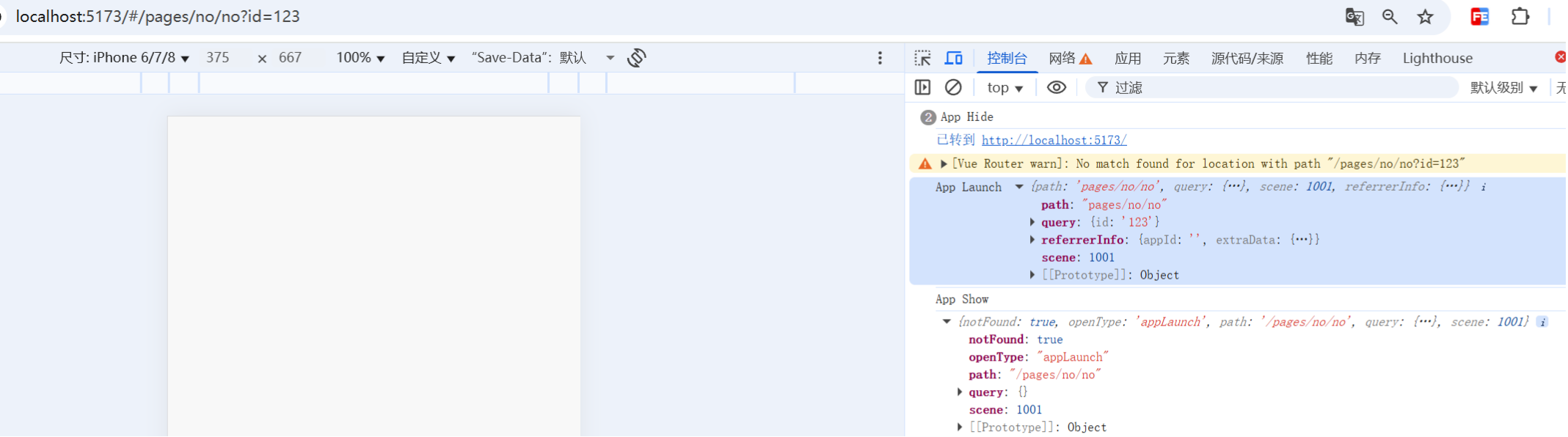Open the http://localhost:5173/ link
Image resolution: width=1568 pixels, height=437 pixels.
pyautogui.click(x=1054, y=140)
